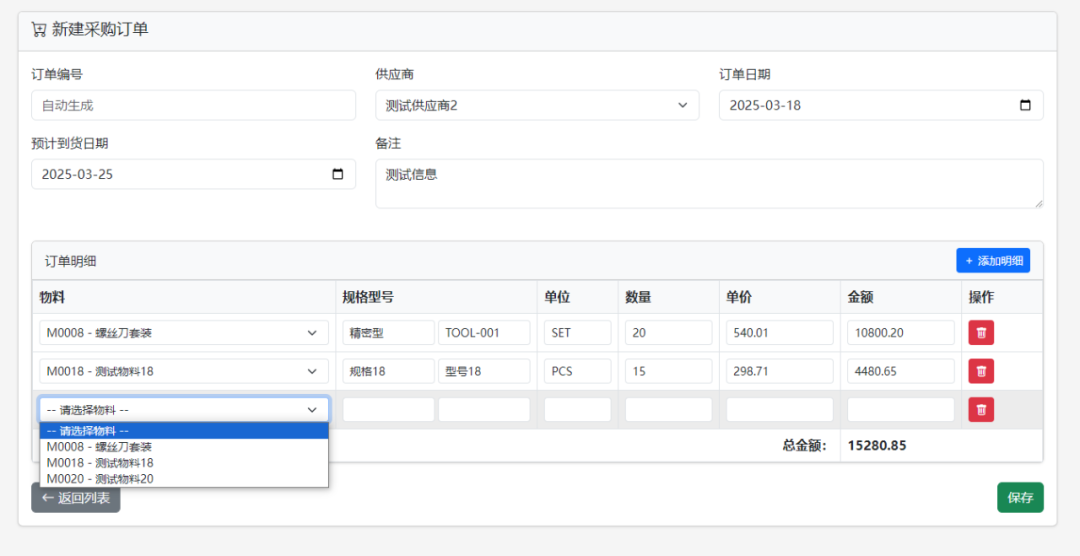This screenshot has width=1080, height=556.
Task: Click the 供应商 label
Action: tap(395, 74)
